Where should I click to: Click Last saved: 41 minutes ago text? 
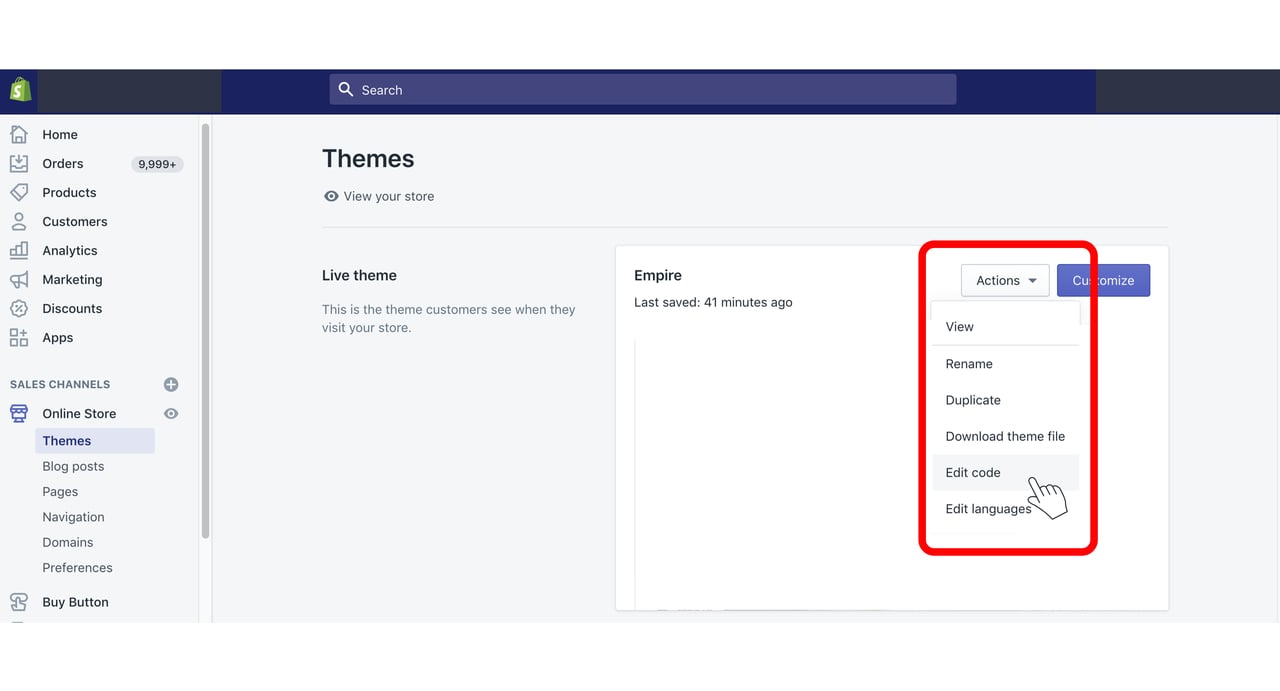pyautogui.click(x=713, y=302)
